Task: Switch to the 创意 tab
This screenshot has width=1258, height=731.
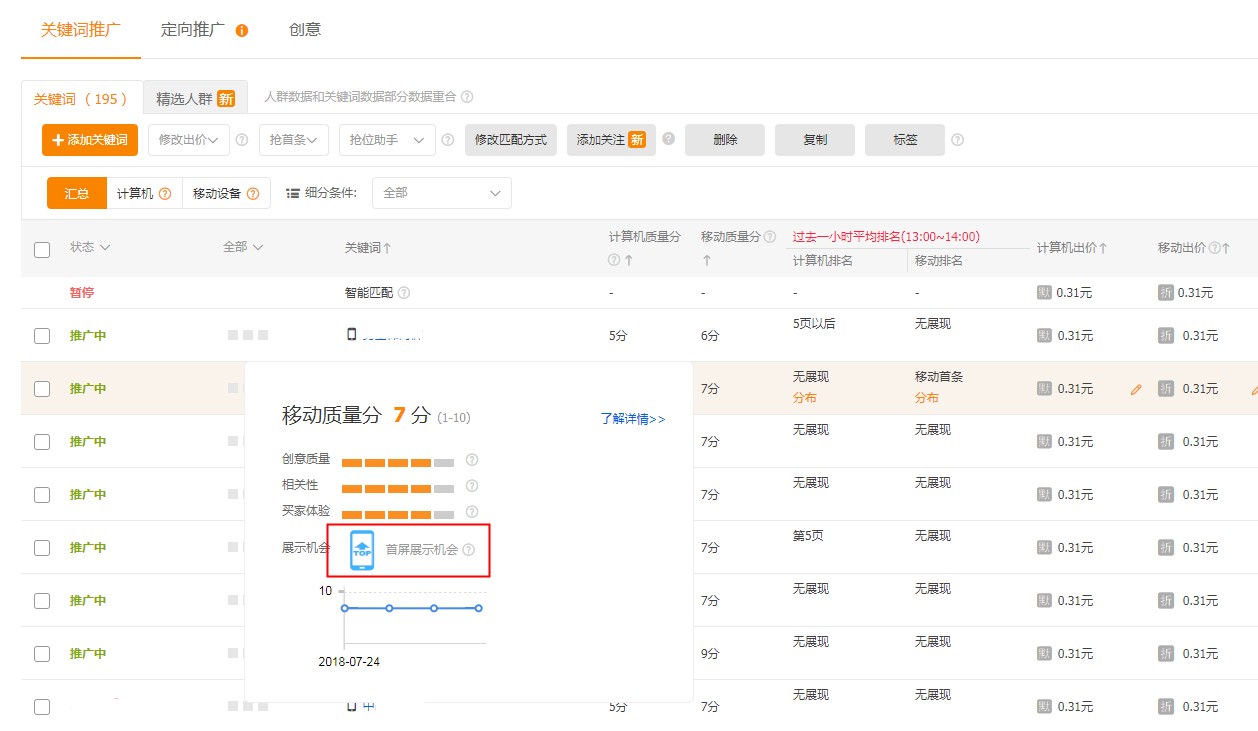Action: click(305, 30)
